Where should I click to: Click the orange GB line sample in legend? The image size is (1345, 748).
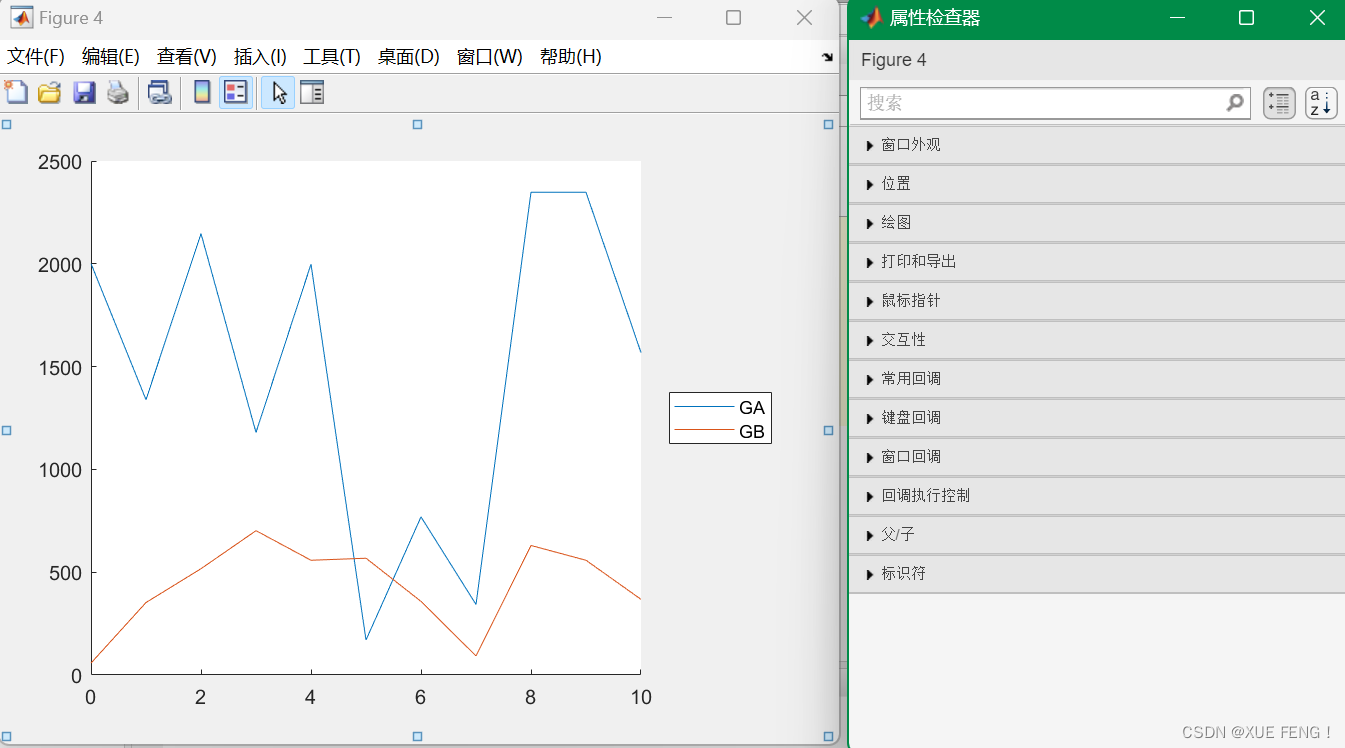pyautogui.click(x=704, y=430)
